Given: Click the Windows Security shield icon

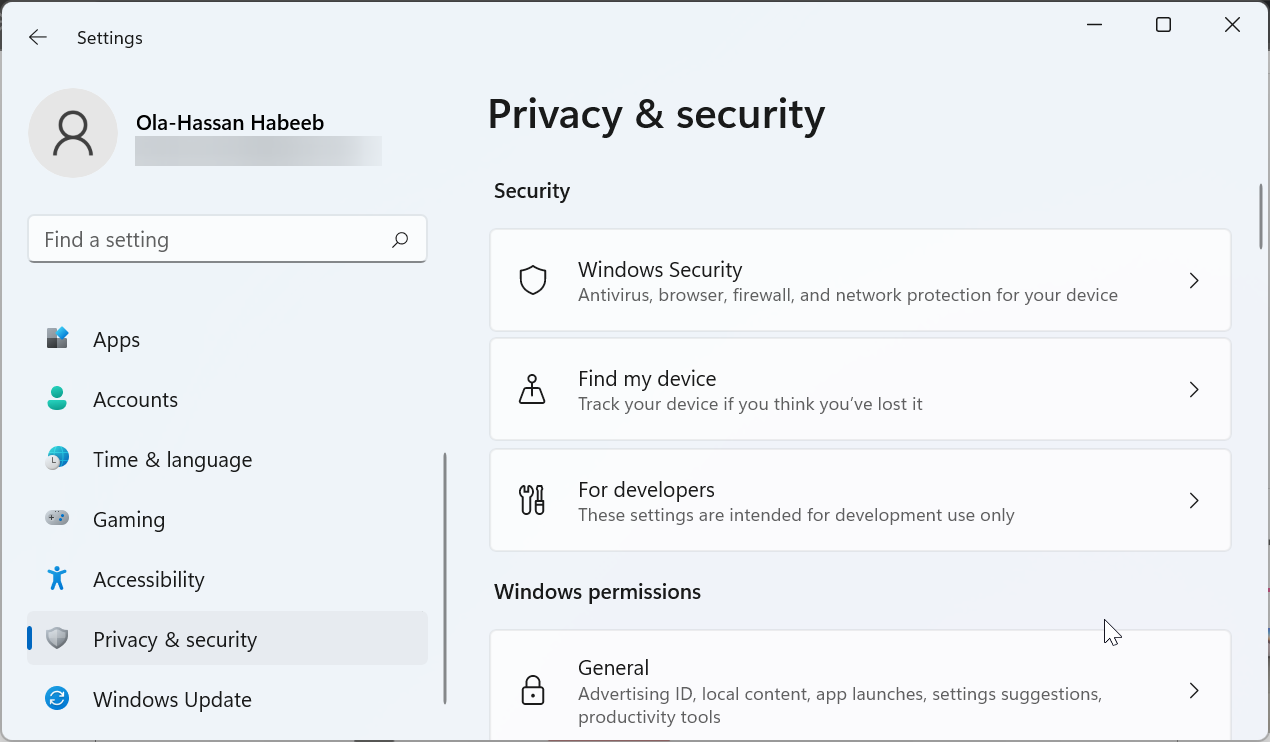Looking at the screenshot, I should point(533,280).
